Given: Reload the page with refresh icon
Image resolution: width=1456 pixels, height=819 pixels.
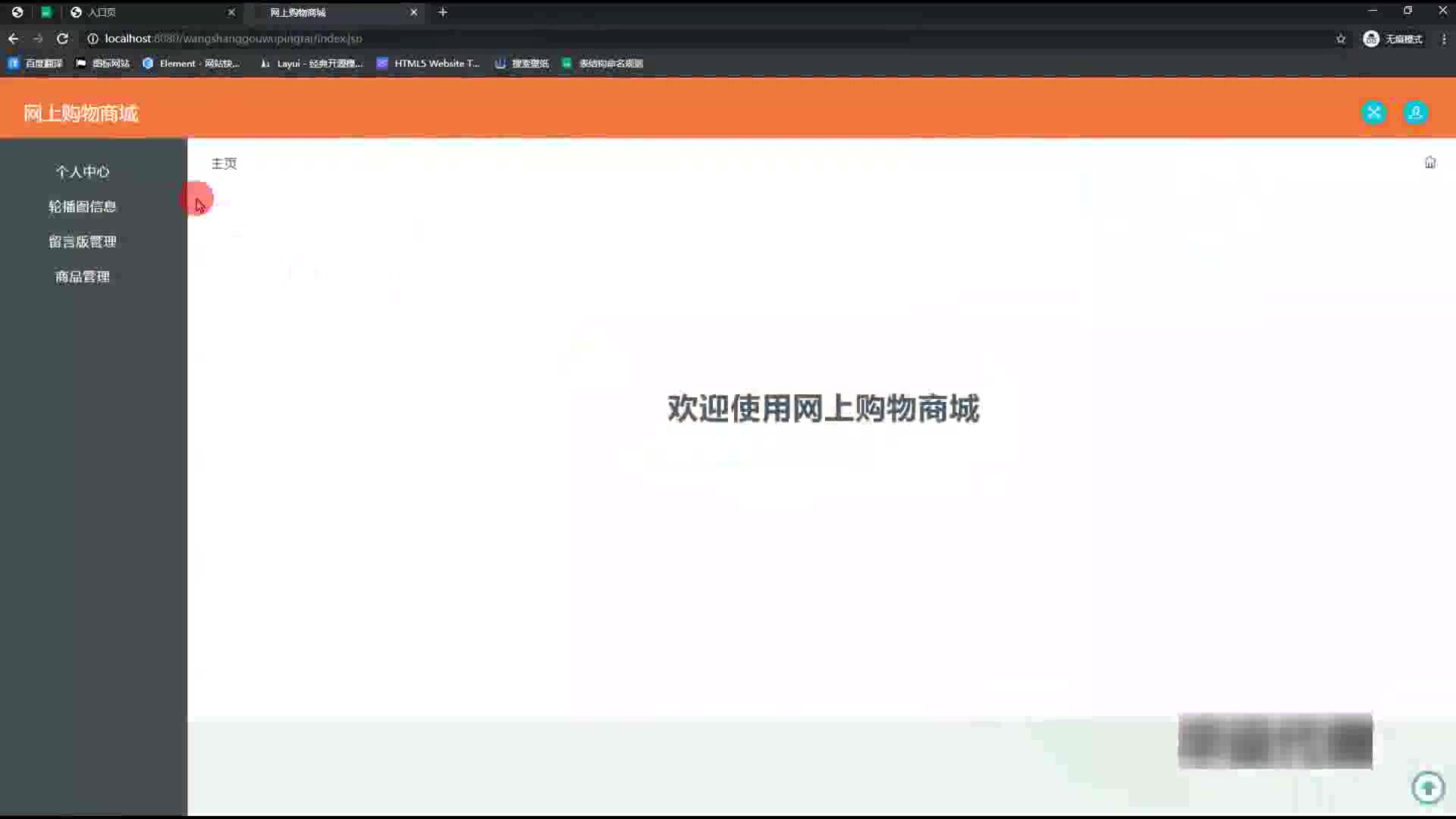Looking at the screenshot, I should coord(63,39).
